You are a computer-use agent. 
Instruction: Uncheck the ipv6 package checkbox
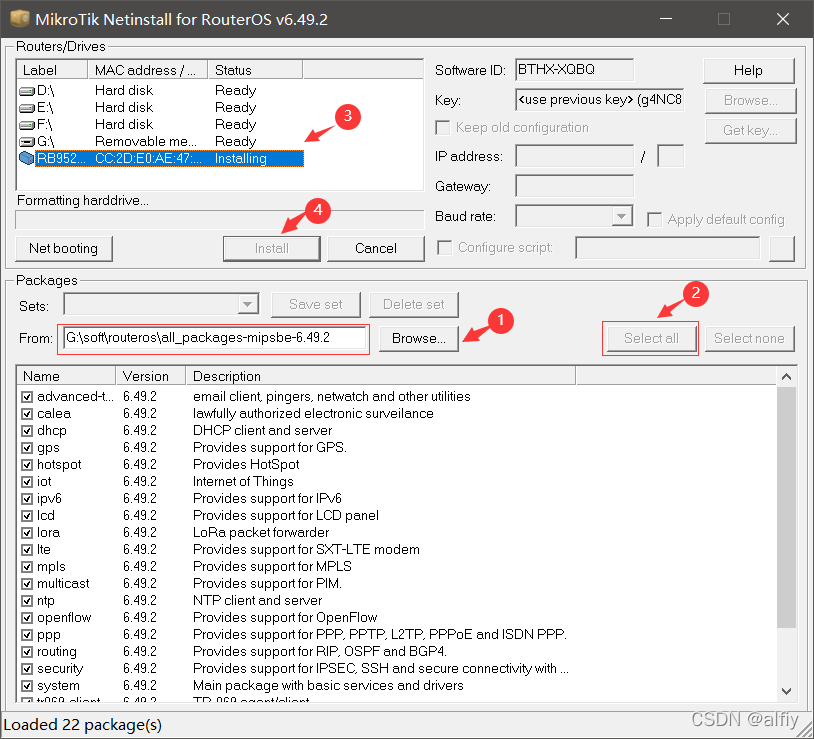pyautogui.click(x=27, y=499)
